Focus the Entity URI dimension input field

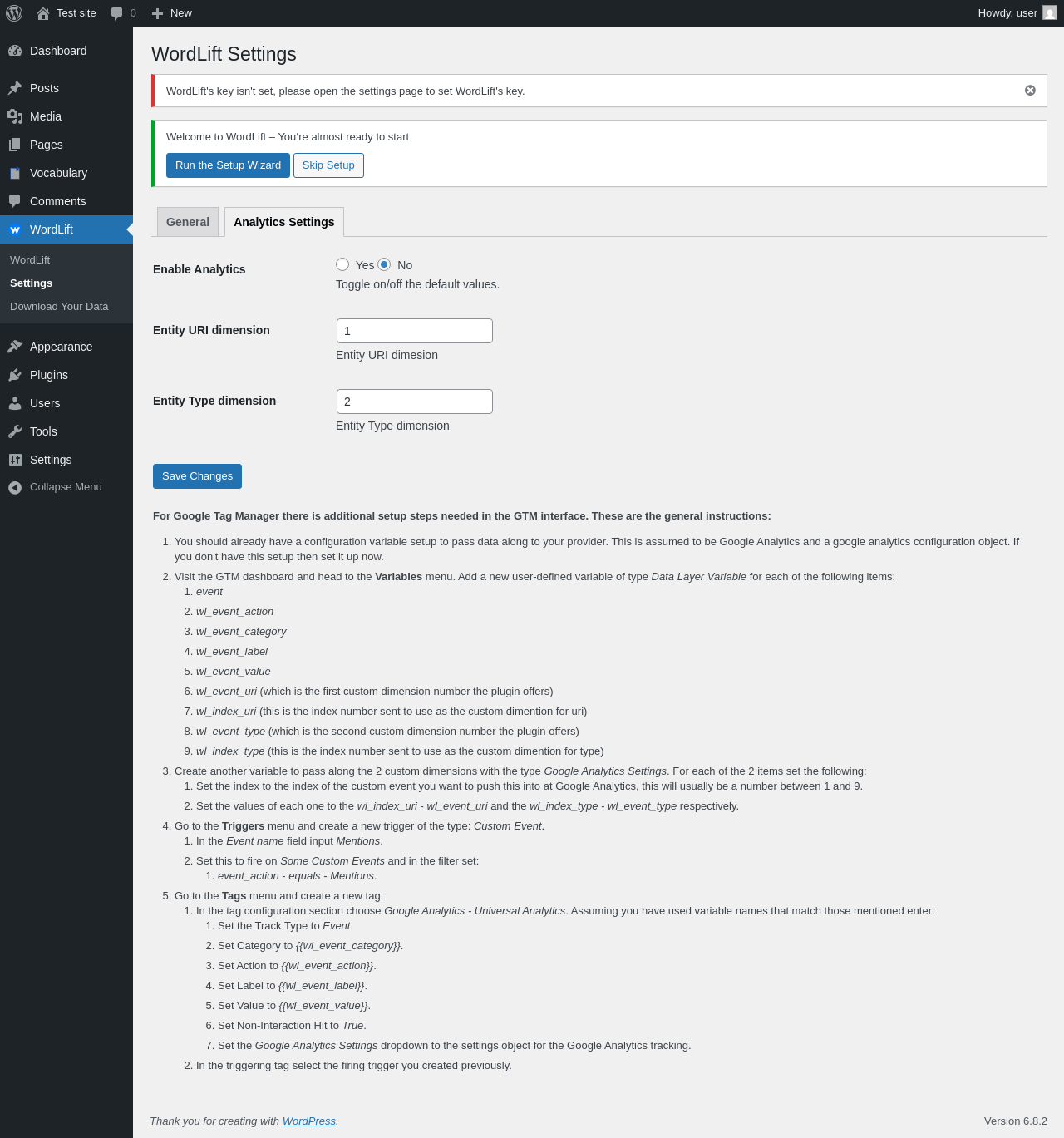[x=415, y=331]
